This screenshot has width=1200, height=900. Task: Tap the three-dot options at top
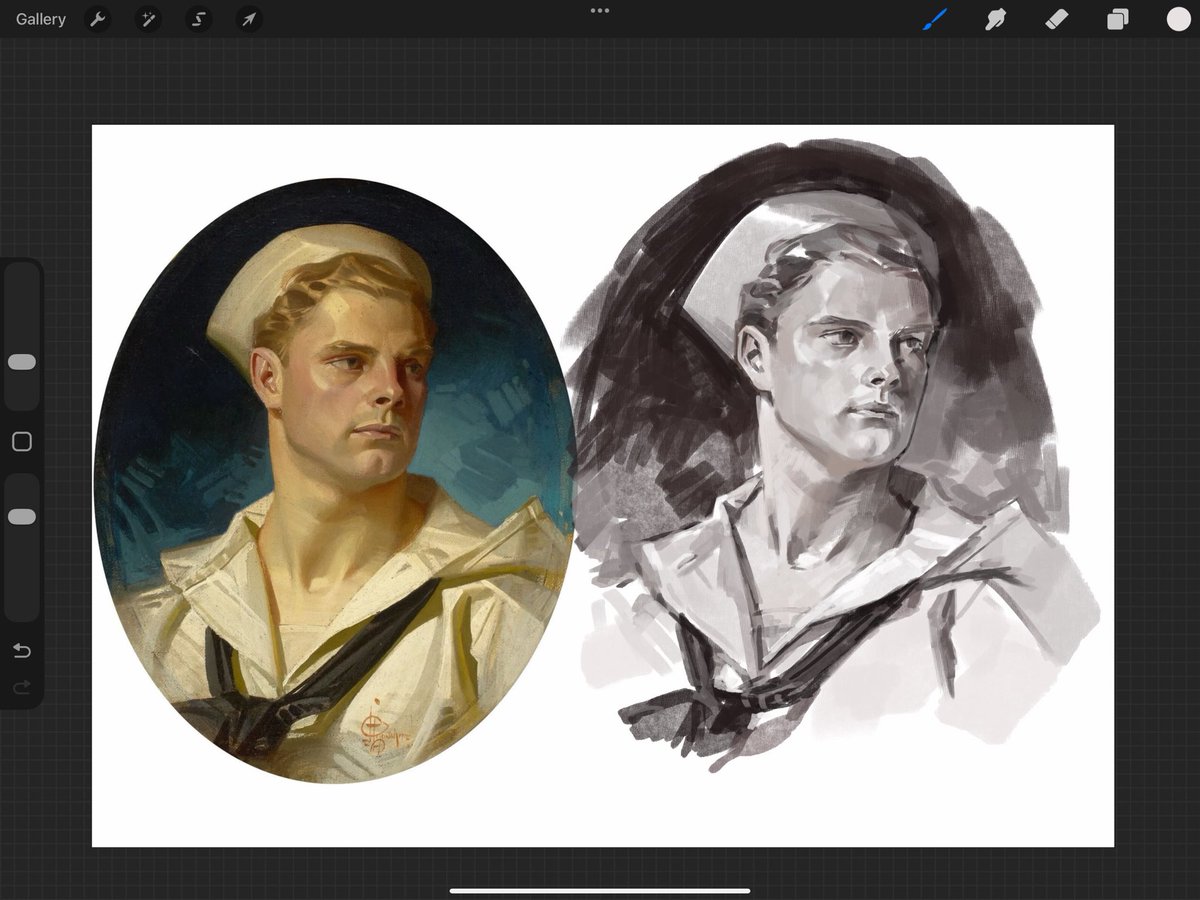(x=600, y=11)
